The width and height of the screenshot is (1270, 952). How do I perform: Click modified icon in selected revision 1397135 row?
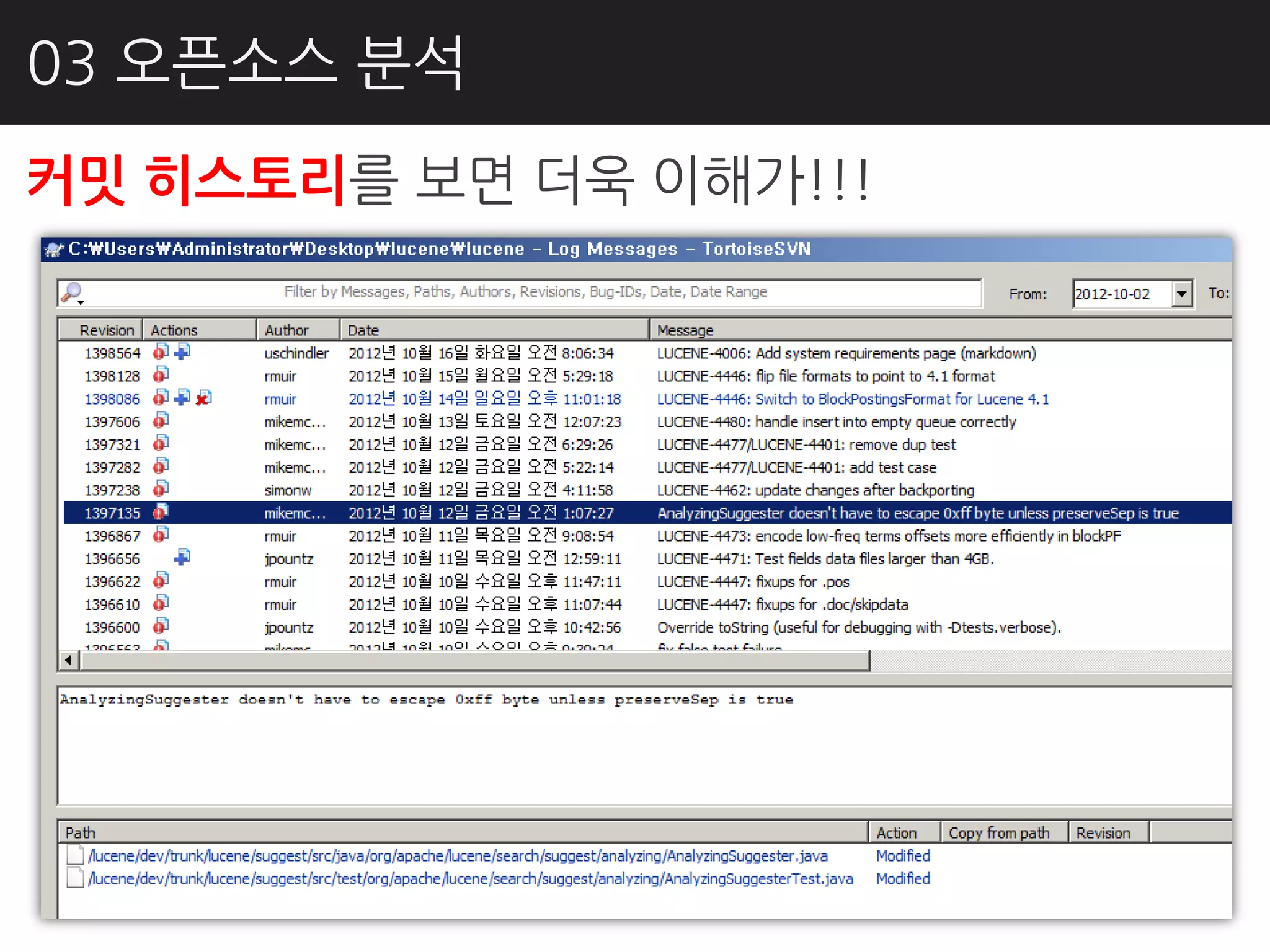[161, 512]
